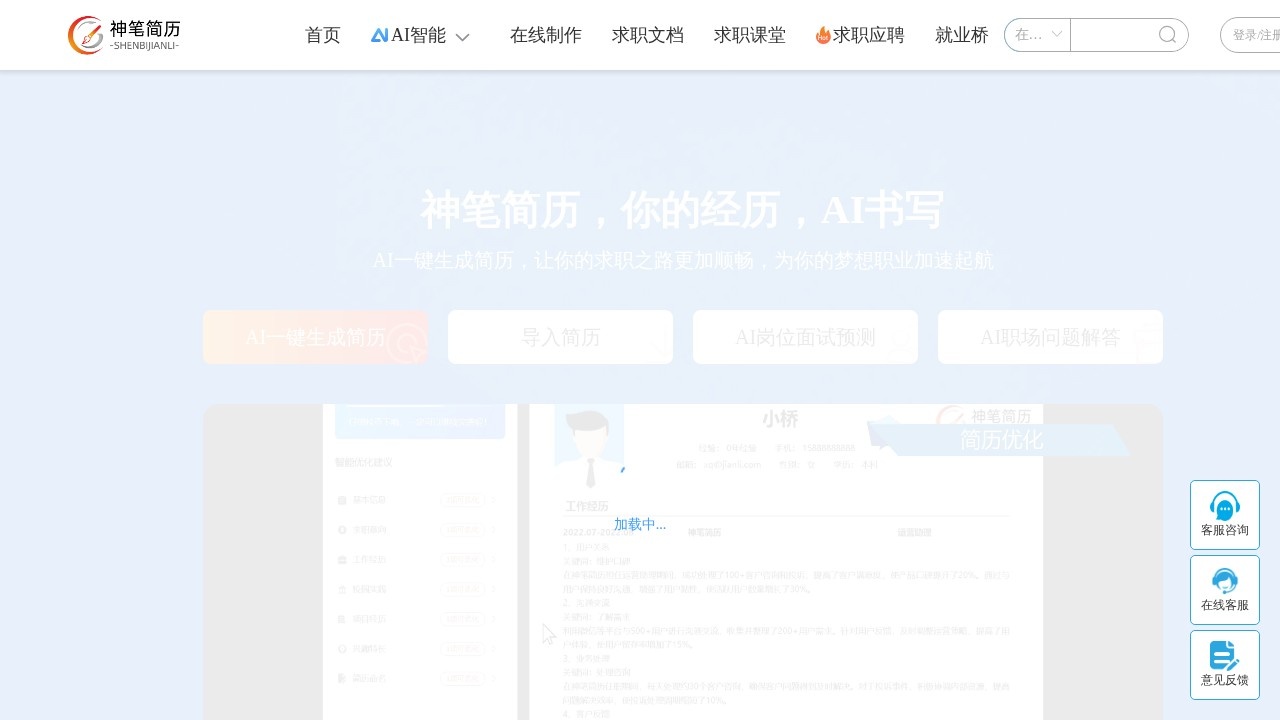The height and width of the screenshot is (720, 1280).
Task: Open 求职课堂 nav item
Action: point(750,35)
